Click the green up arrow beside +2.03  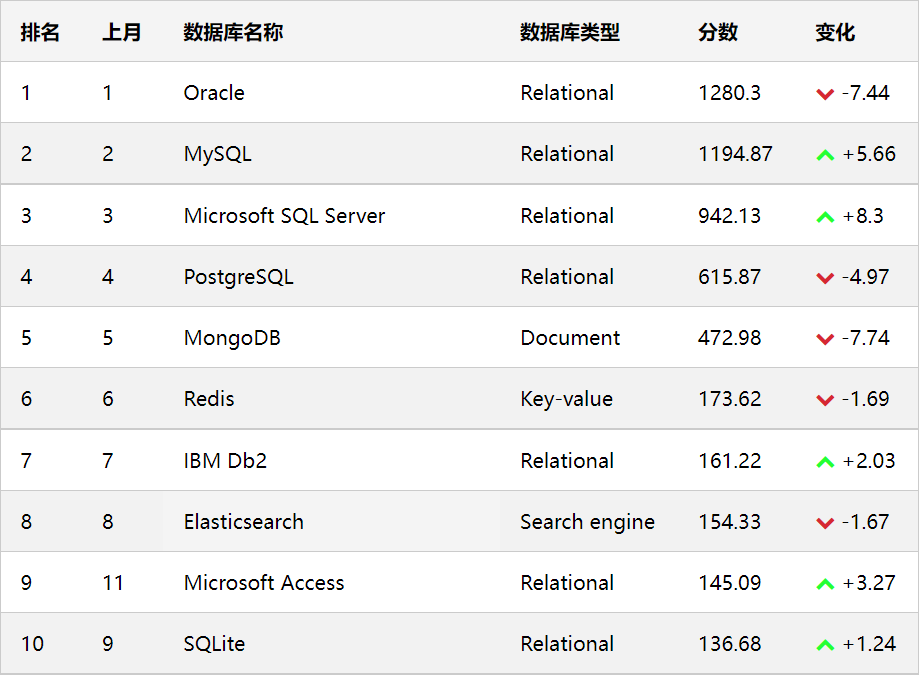tap(825, 462)
